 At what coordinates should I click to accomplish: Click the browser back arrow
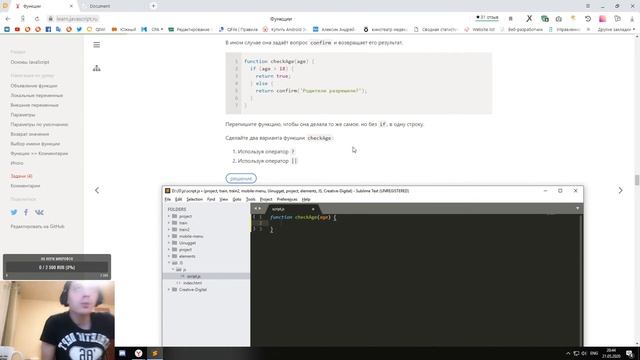click(x=8, y=19)
